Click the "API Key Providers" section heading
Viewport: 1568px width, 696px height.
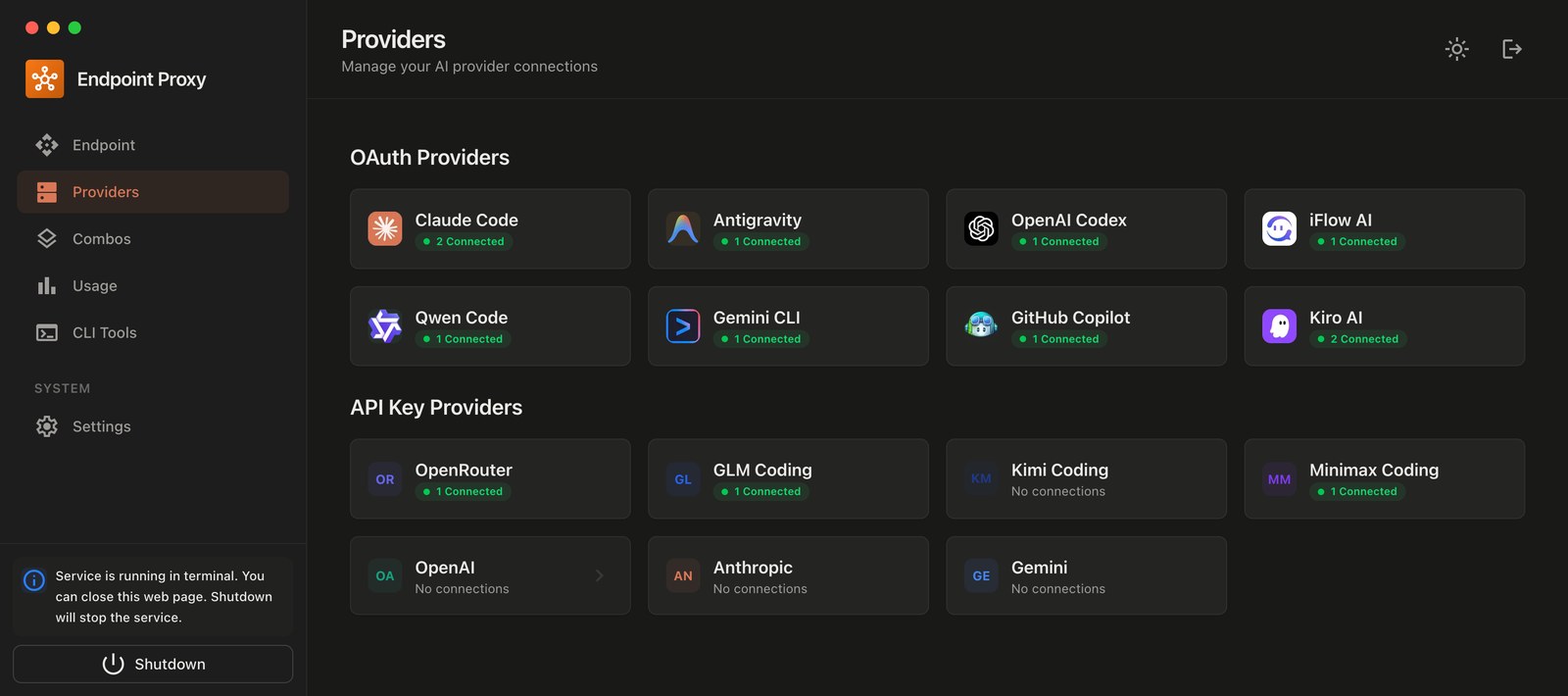[x=436, y=408]
